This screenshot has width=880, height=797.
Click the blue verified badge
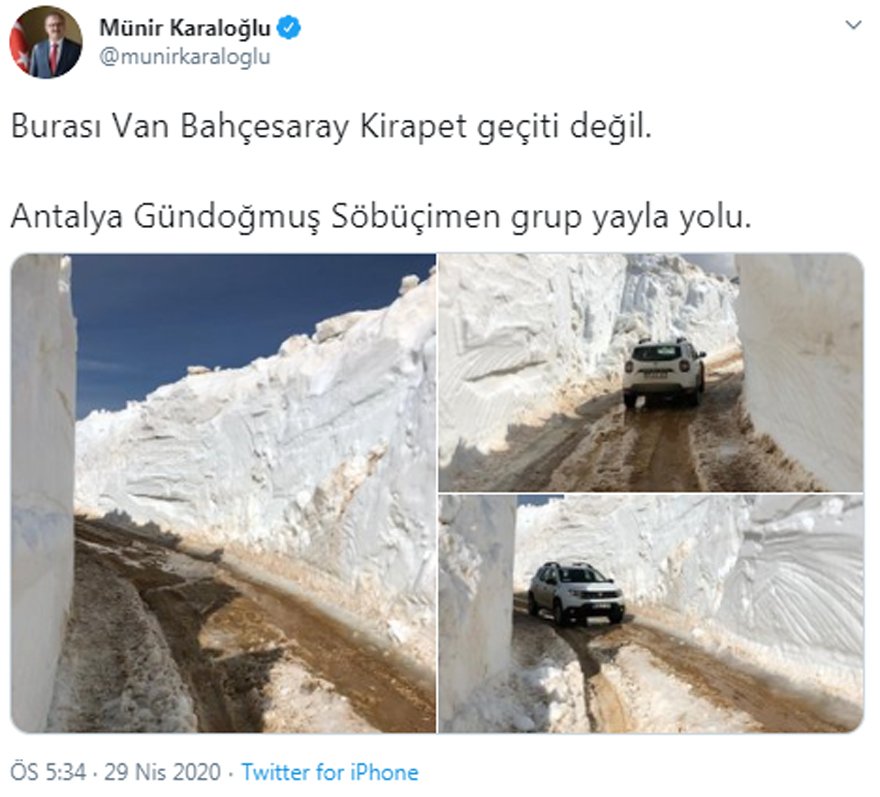[288, 28]
